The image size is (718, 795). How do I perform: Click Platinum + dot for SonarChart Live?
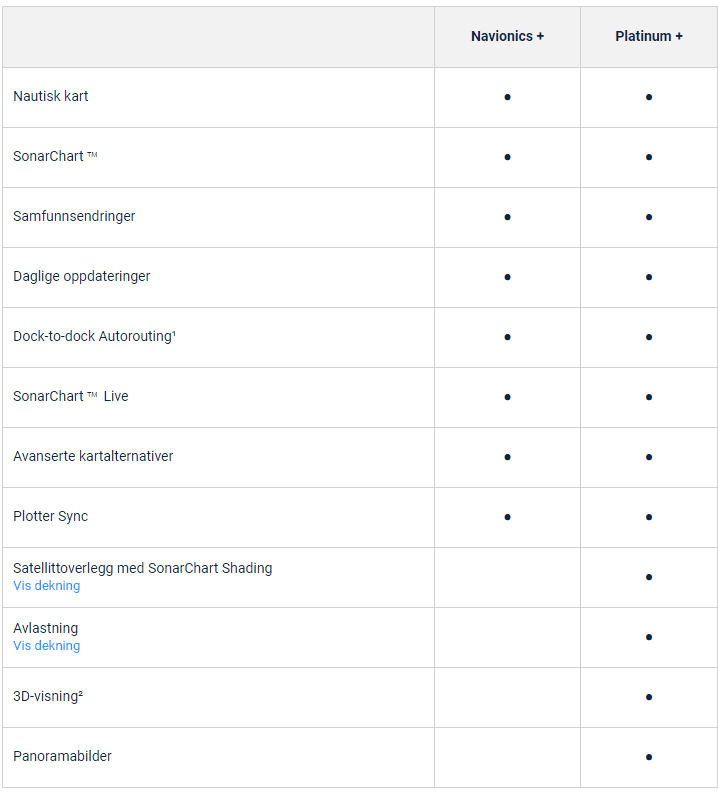click(649, 397)
